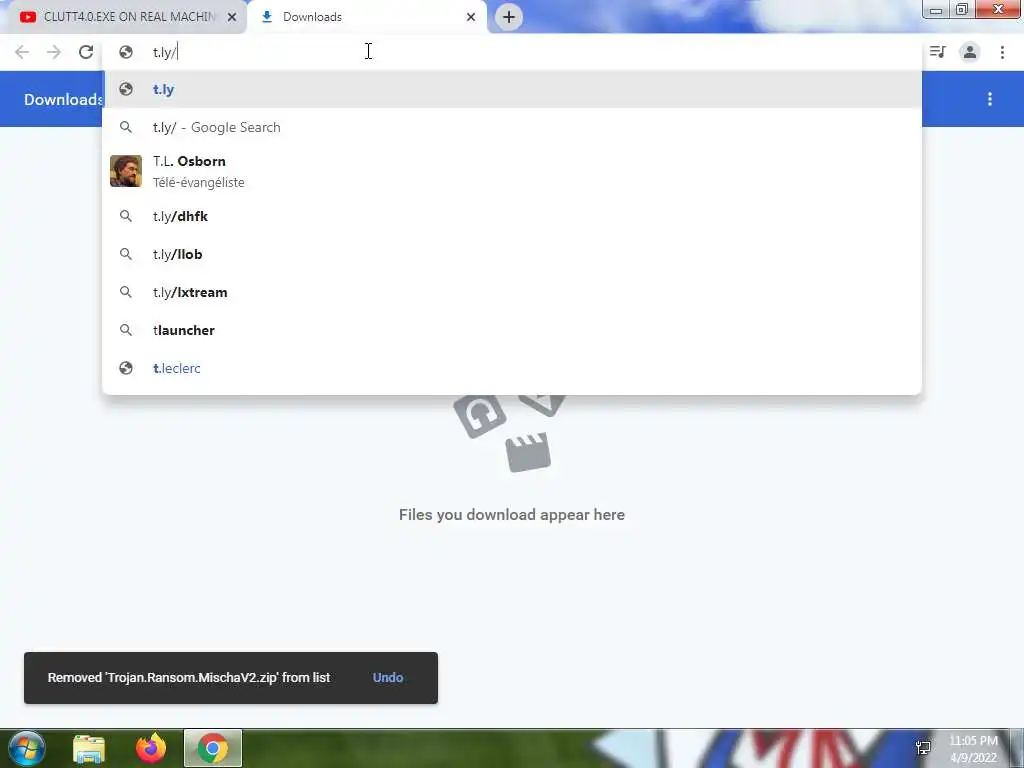Open Windows Explorer from taskbar
This screenshot has width=1024, height=768.
[89, 748]
